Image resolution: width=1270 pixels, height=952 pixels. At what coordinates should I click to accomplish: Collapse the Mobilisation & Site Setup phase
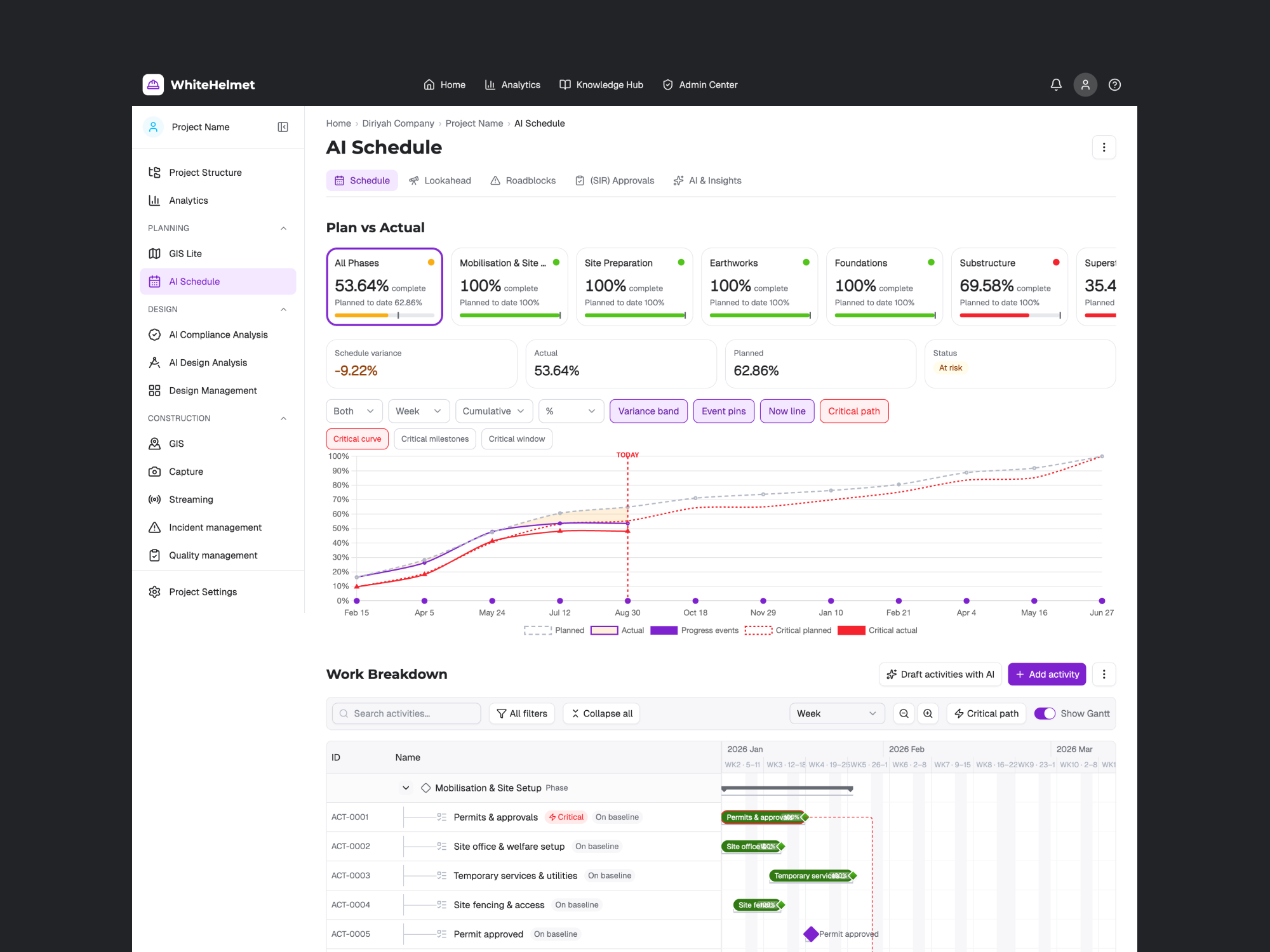[406, 788]
